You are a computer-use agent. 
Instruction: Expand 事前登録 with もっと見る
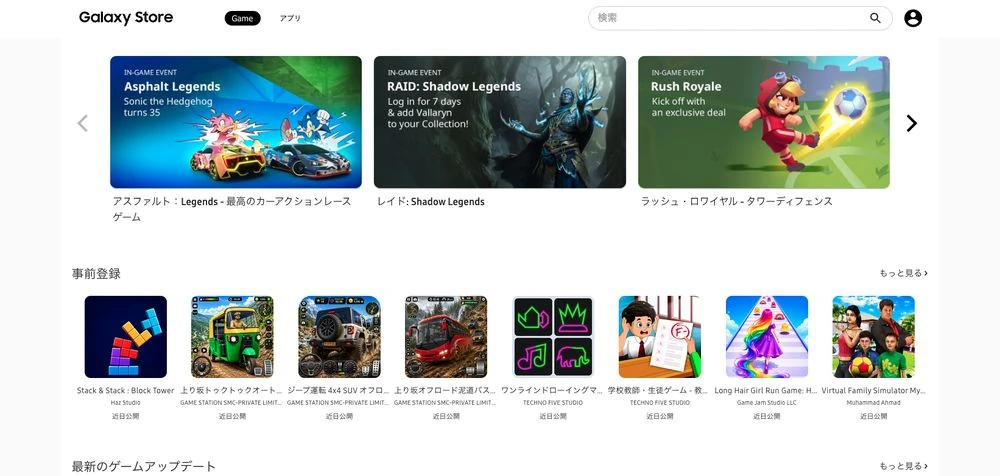click(904, 273)
